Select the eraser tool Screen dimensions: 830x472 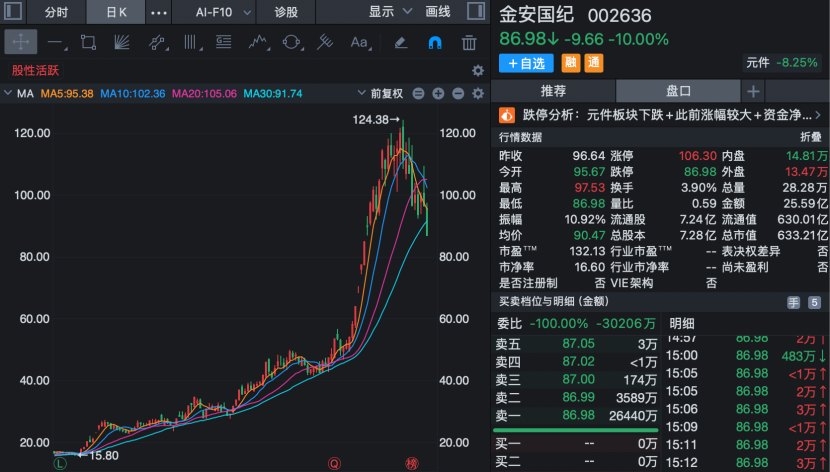[x=401, y=42]
